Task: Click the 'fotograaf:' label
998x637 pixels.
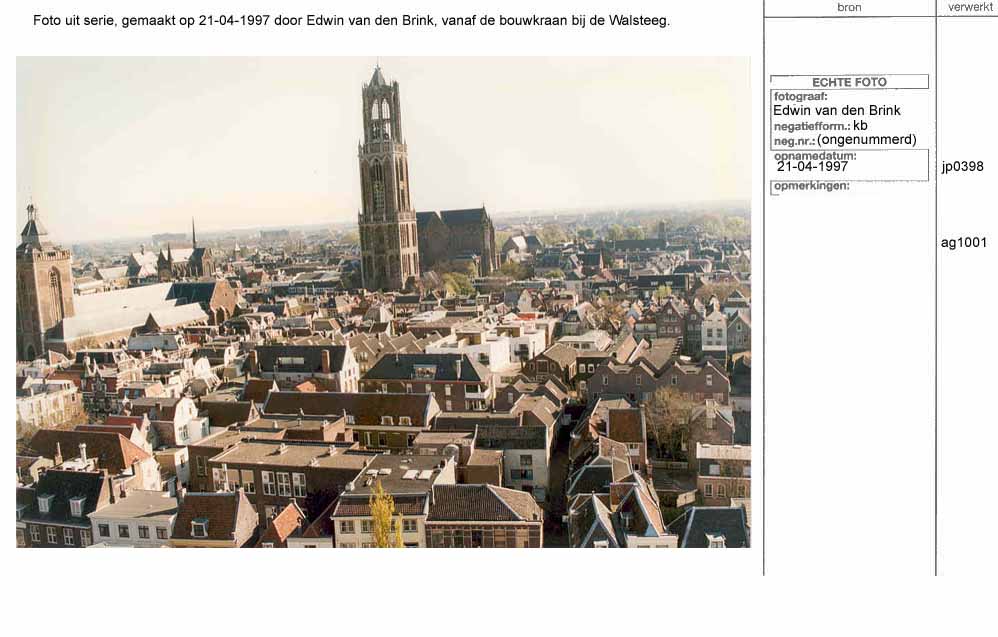Action: coord(800,96)
